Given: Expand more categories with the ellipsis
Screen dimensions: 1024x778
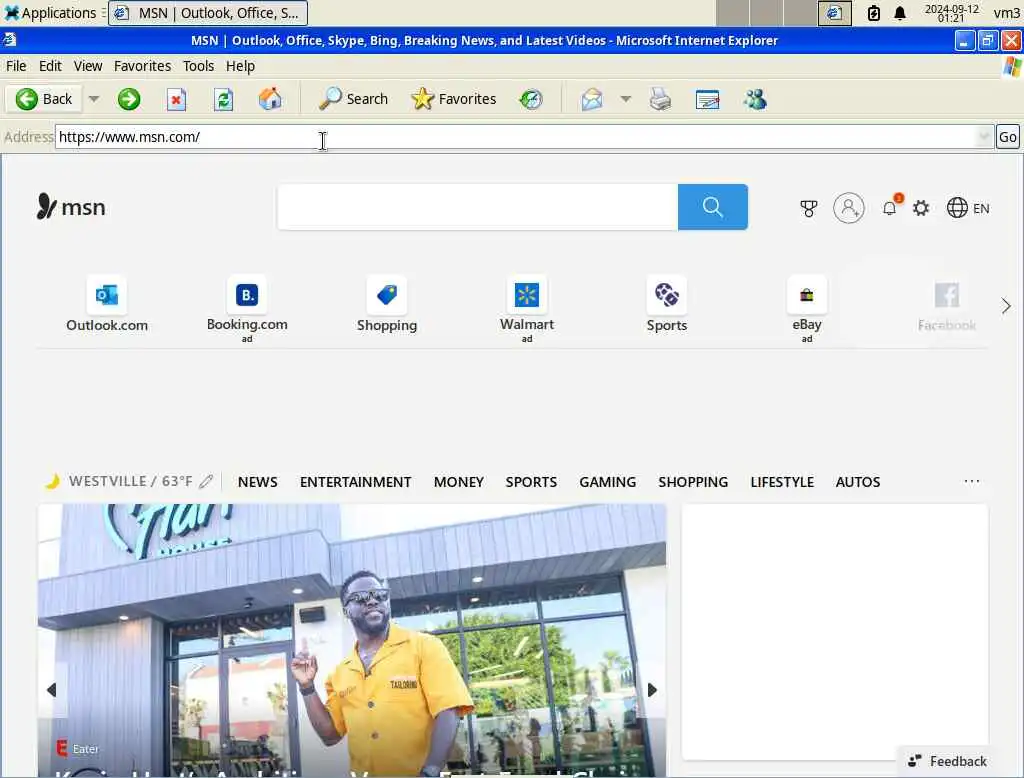Looking at the screenshot, I should [972, 481].
